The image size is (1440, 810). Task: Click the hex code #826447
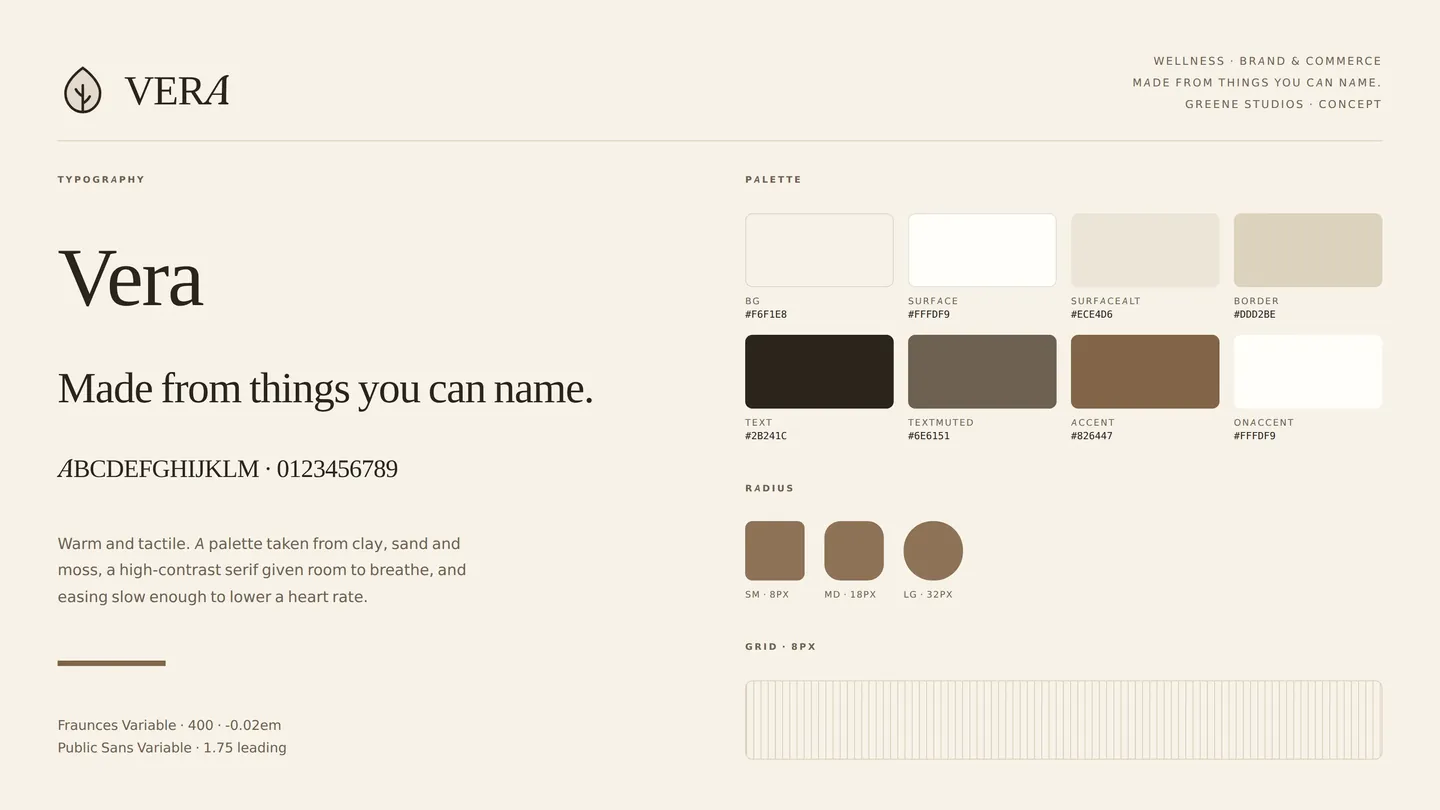coord(1092,437)
